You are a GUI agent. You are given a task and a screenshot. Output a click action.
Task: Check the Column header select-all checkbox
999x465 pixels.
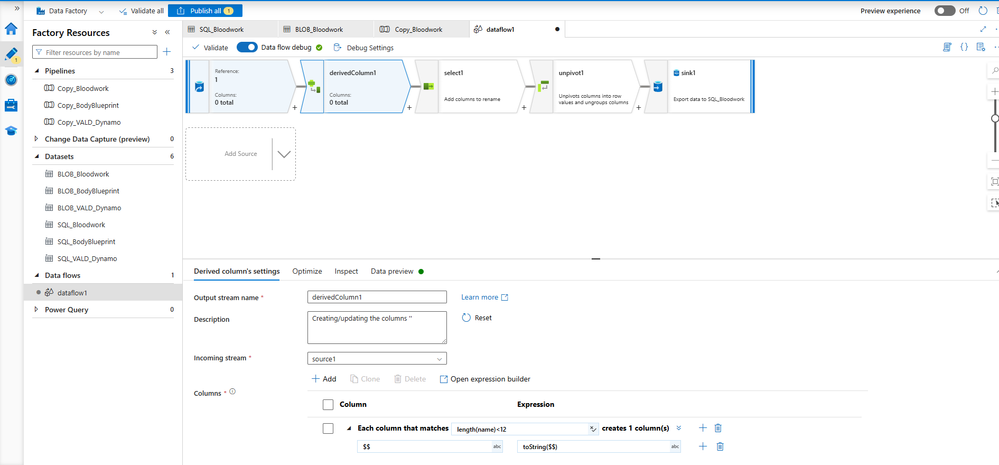tap(328, 404)
